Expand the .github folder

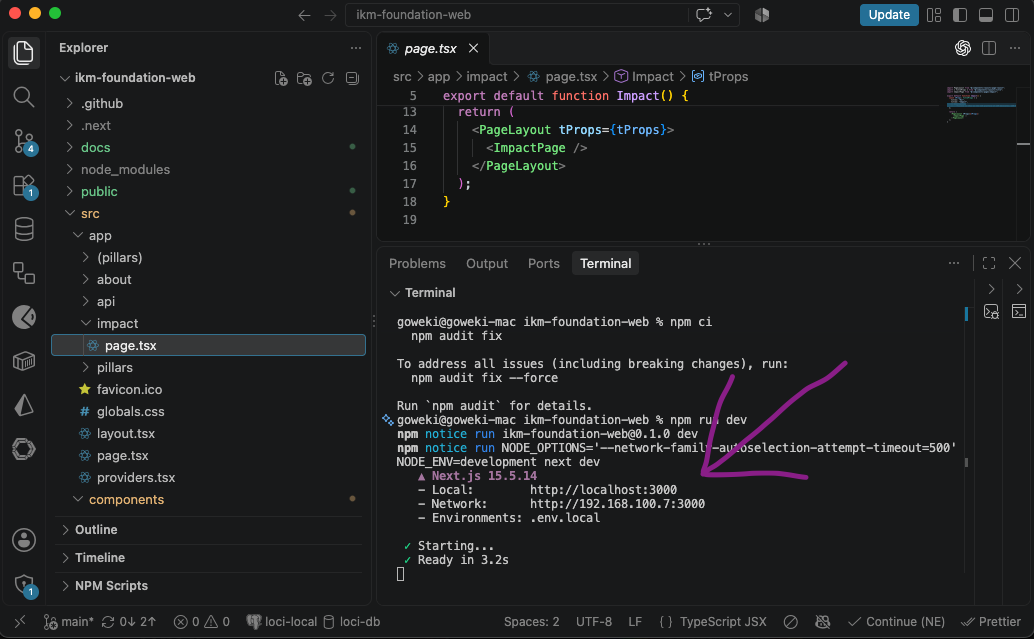coord(102,104)
